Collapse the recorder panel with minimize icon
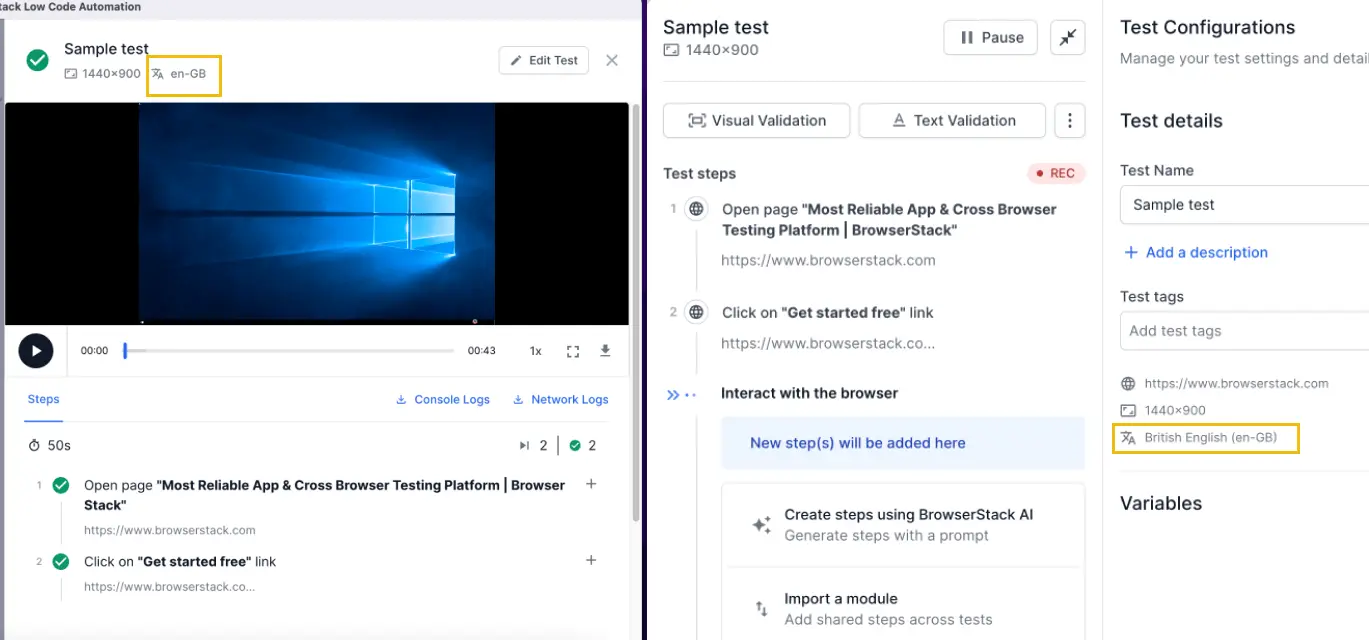 tap(1068, 38)
